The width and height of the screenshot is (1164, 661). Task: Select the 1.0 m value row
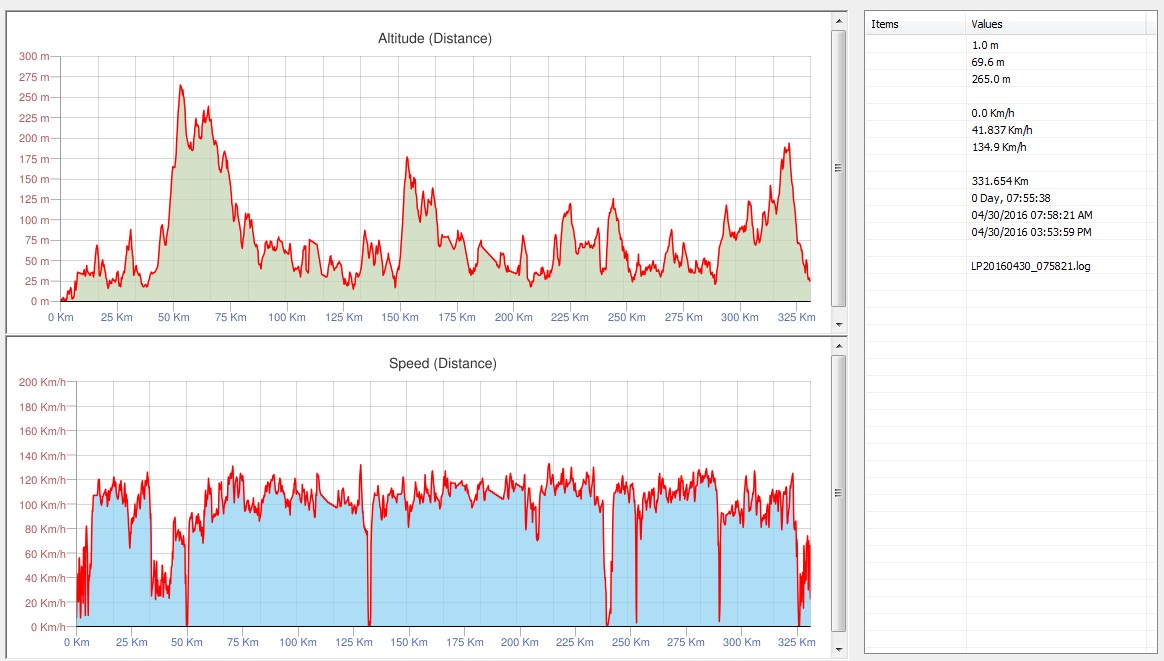tap(985, 45)
